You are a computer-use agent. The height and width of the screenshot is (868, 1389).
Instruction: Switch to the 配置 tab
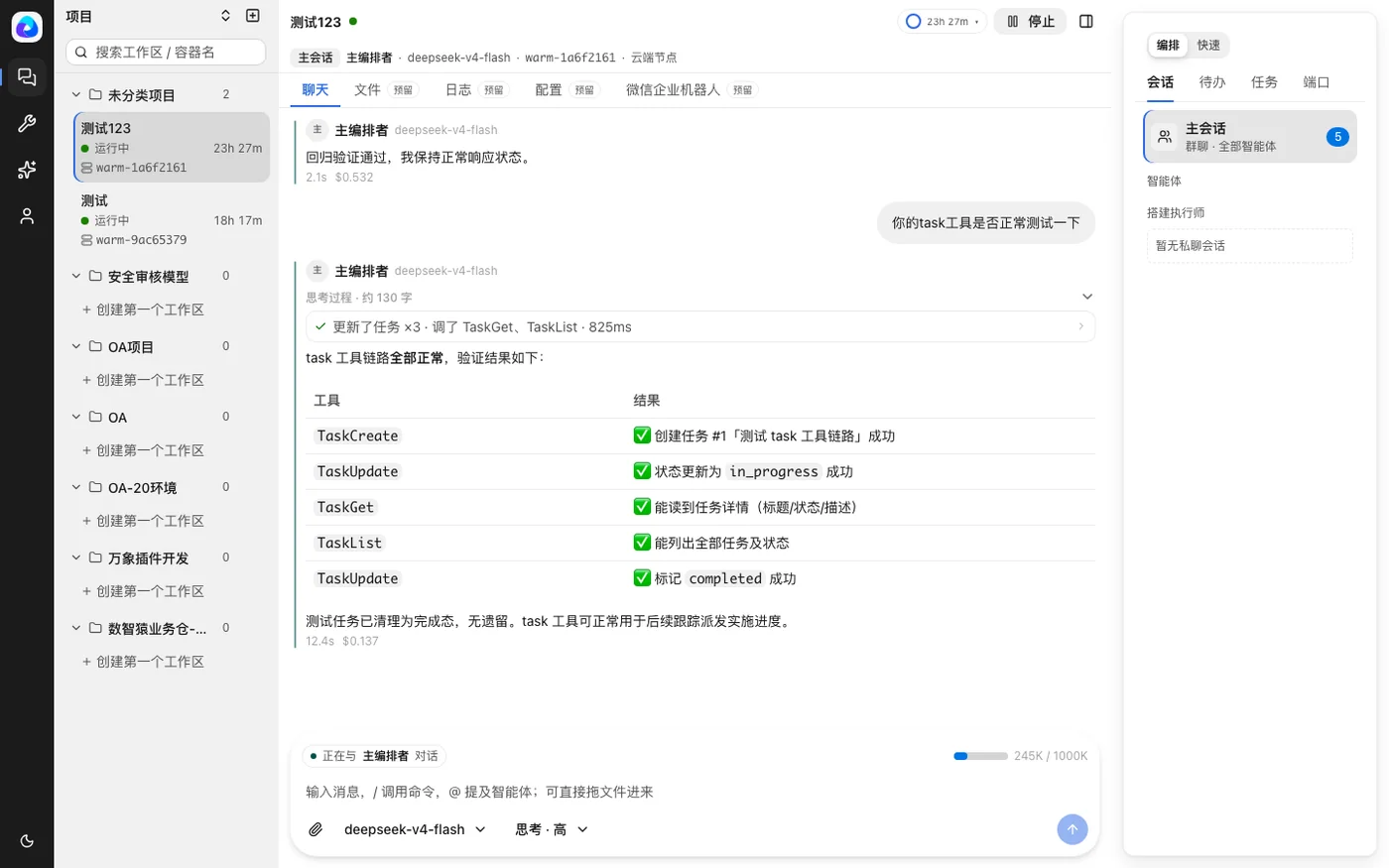pyautogui.click(x=566, y=89)
